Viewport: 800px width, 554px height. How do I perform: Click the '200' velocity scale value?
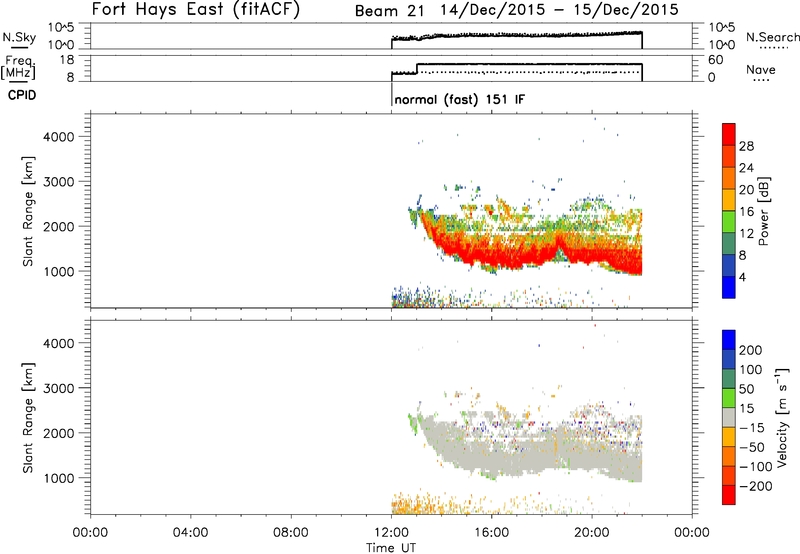(751, 350)
